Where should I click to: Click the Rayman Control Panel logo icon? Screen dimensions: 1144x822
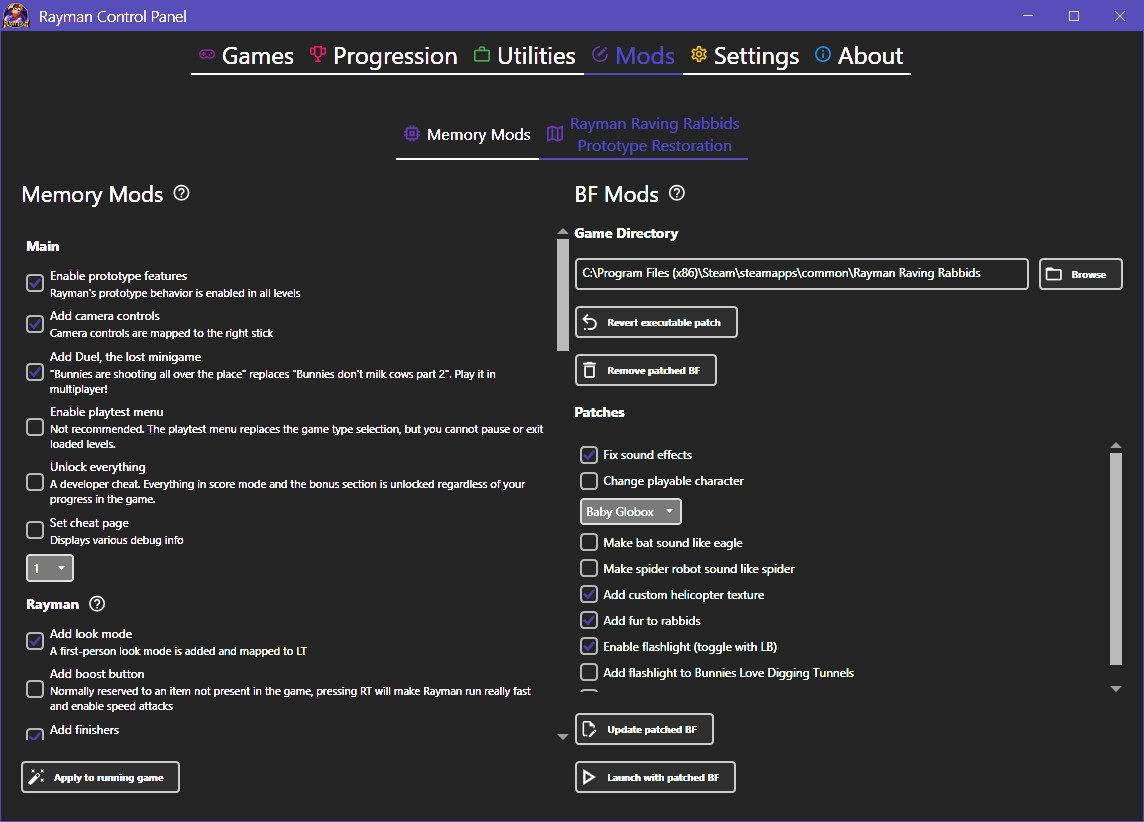pyautogui.click(x=16, y=15)
